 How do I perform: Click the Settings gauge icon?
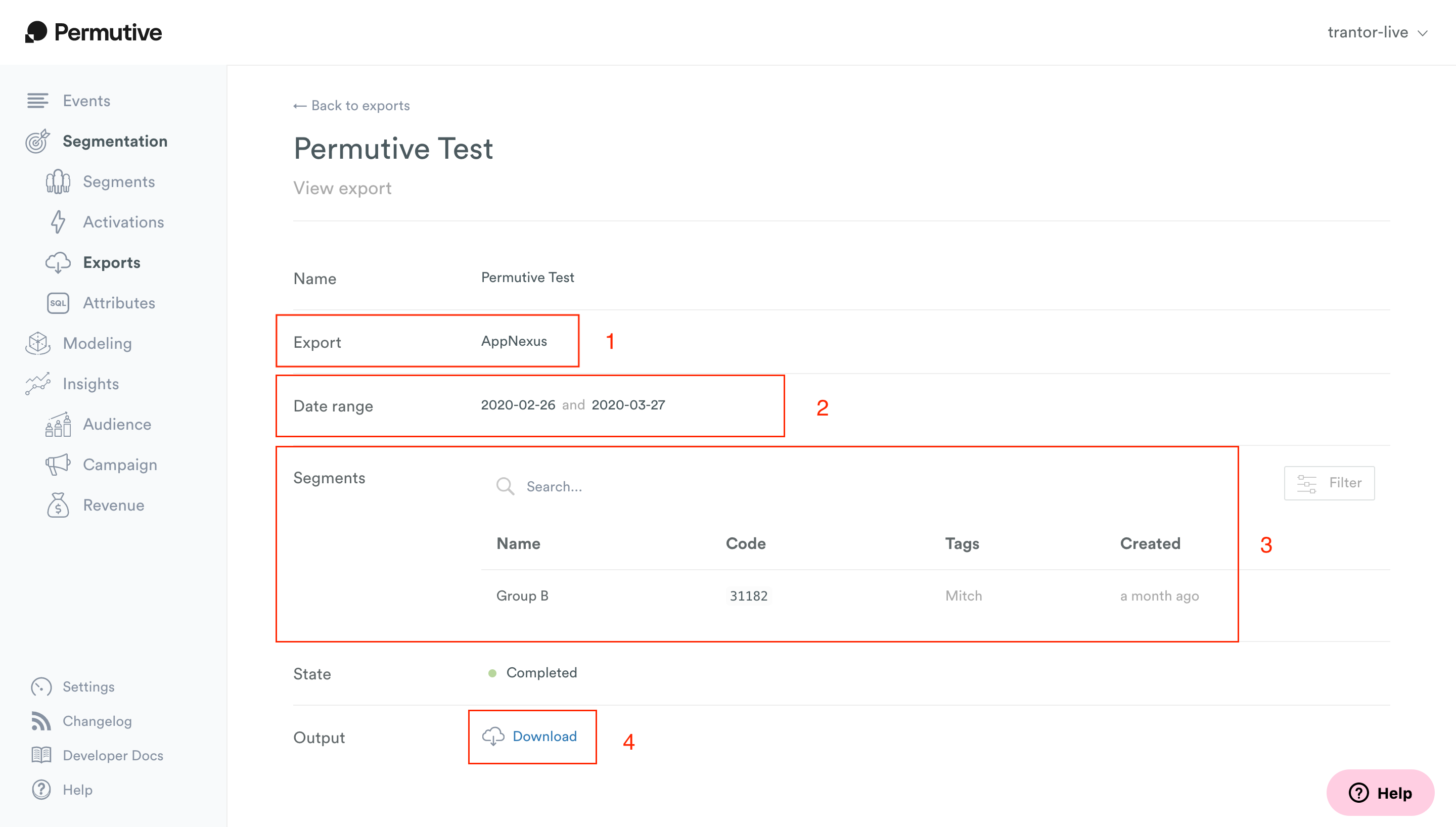pyautogui.click(x=41, y=686)
